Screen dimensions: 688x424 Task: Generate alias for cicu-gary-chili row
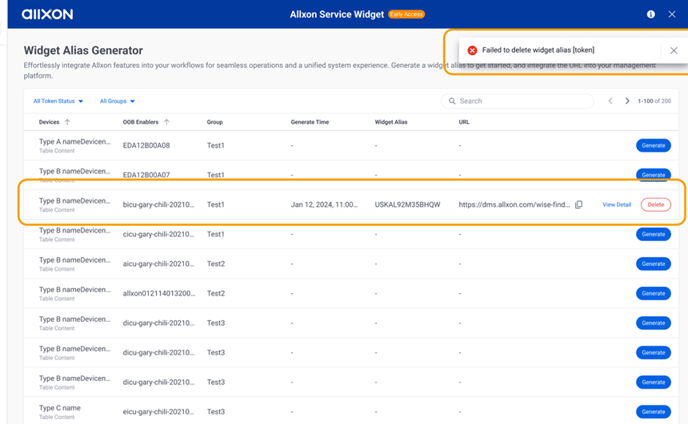coord(653,234)
